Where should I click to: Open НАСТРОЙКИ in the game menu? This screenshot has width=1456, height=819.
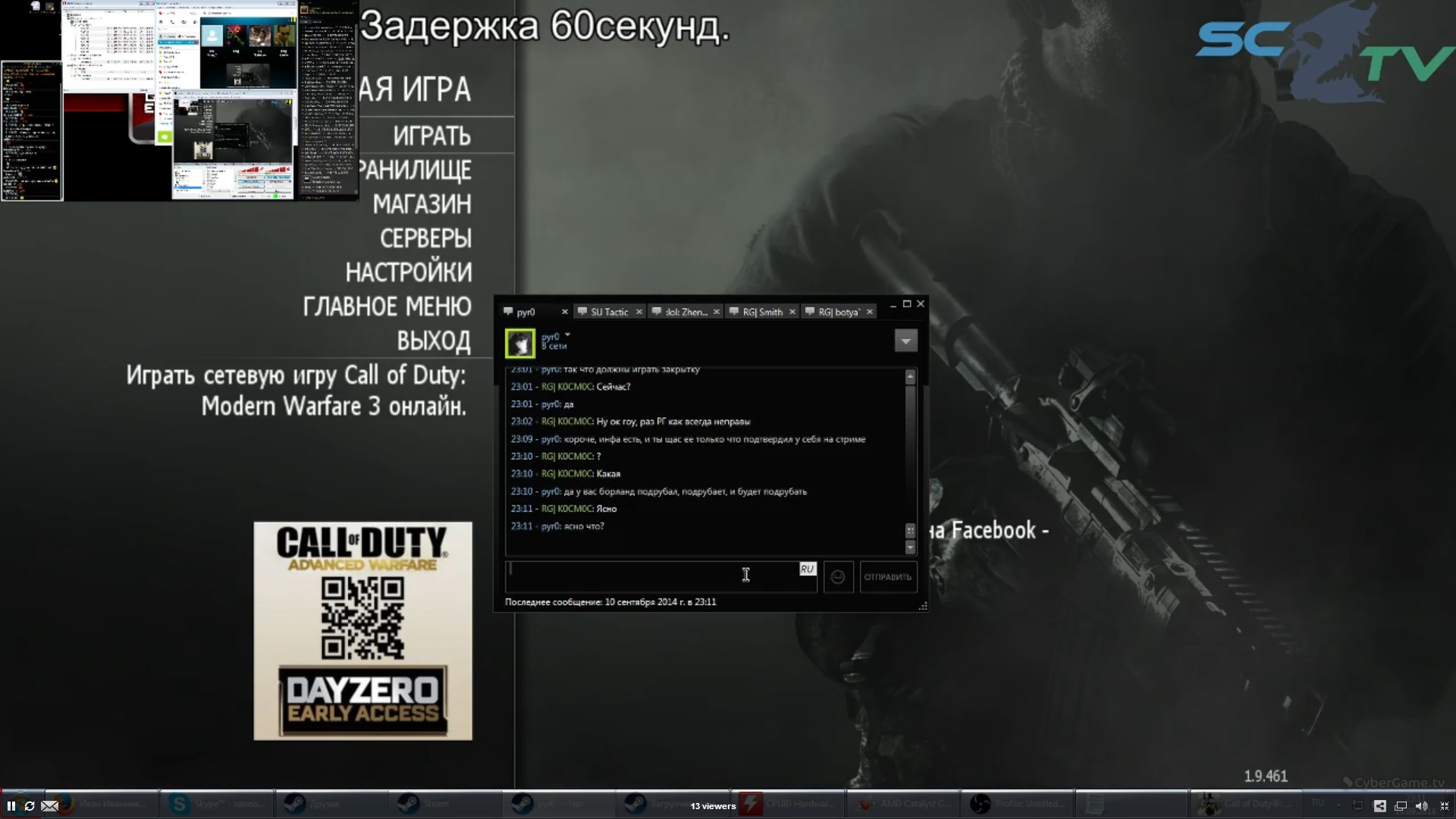(x=409, y=272)
